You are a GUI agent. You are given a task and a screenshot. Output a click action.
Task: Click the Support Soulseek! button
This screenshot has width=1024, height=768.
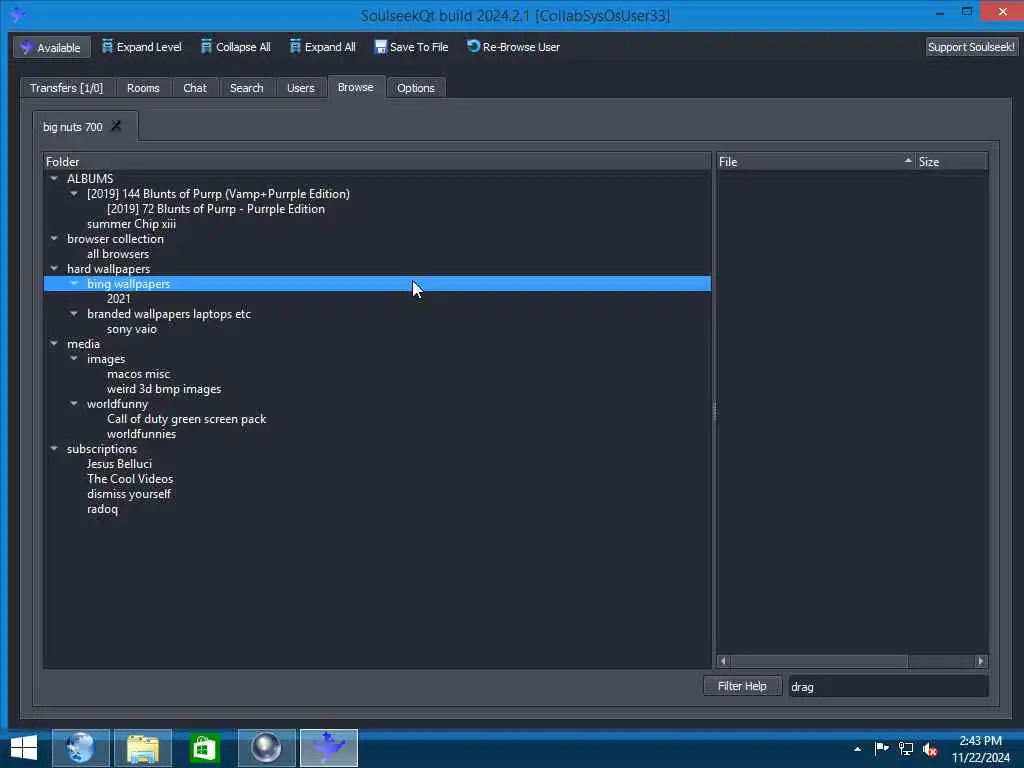pos(971,47)
